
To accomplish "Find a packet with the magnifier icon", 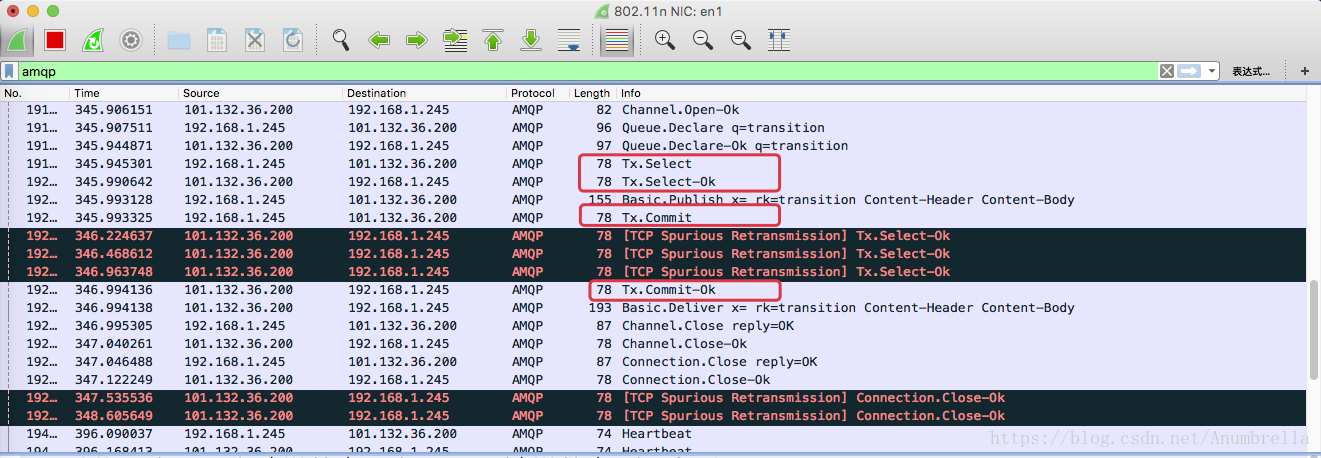I will coord(341,40).
